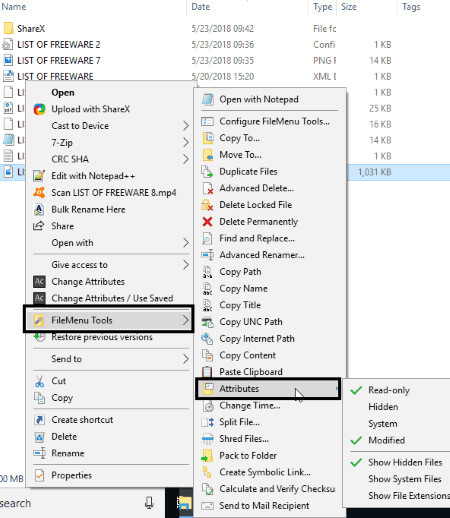Click the scissors Cut icon
This screenshot has height=518, width=450.
pyautogui.click(x=39, y=381)
